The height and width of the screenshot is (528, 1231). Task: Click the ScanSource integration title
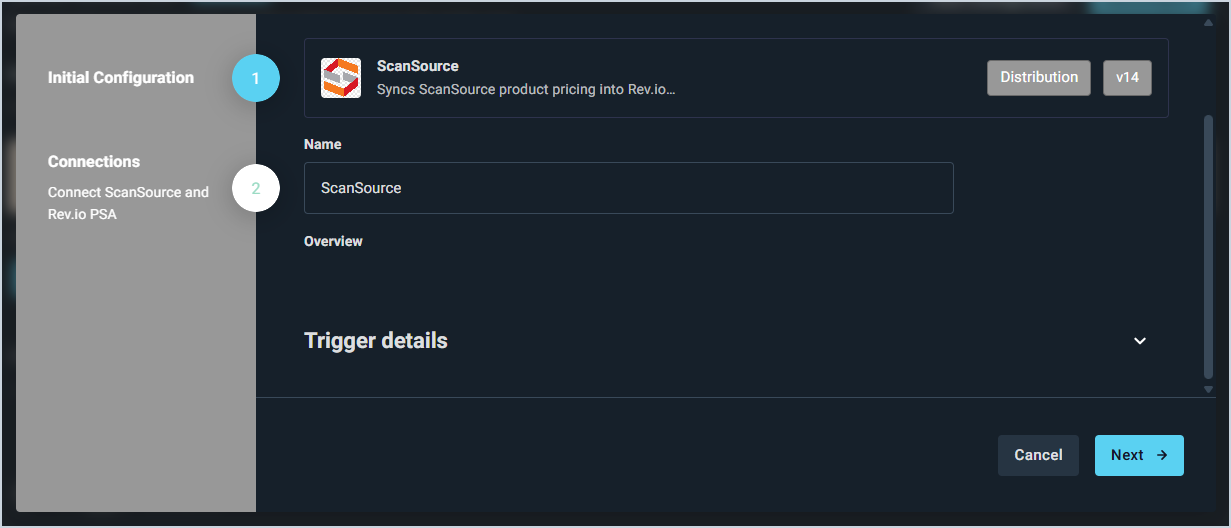pos(418,66)
